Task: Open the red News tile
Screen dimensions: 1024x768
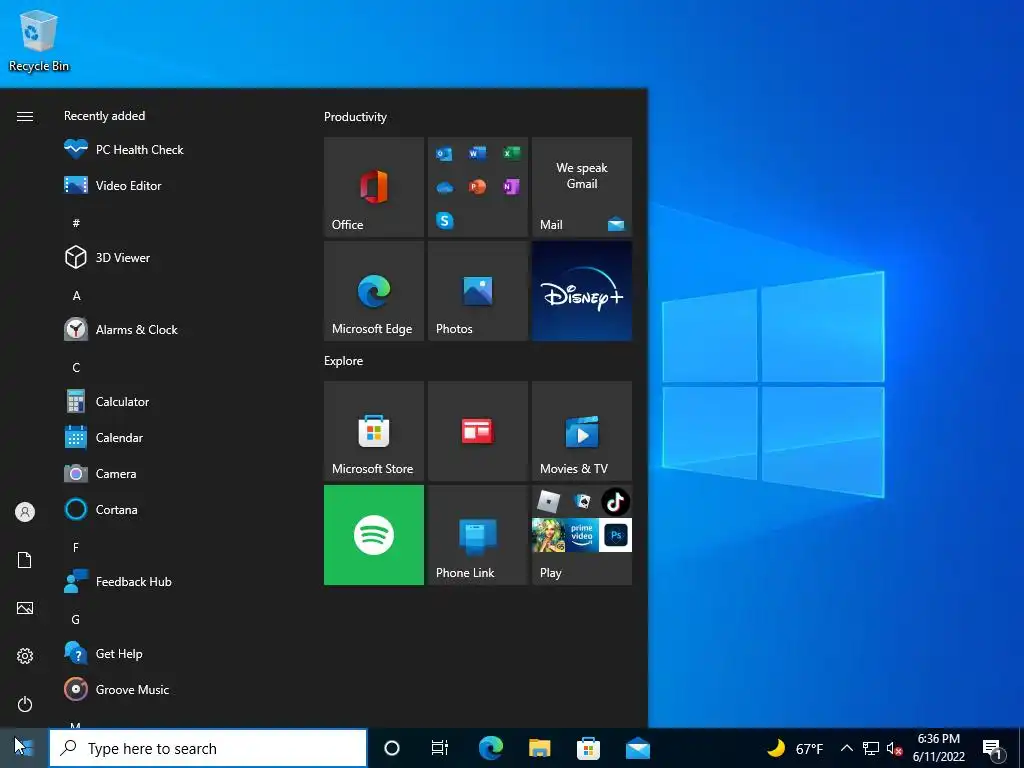Action: click(478, 431)
